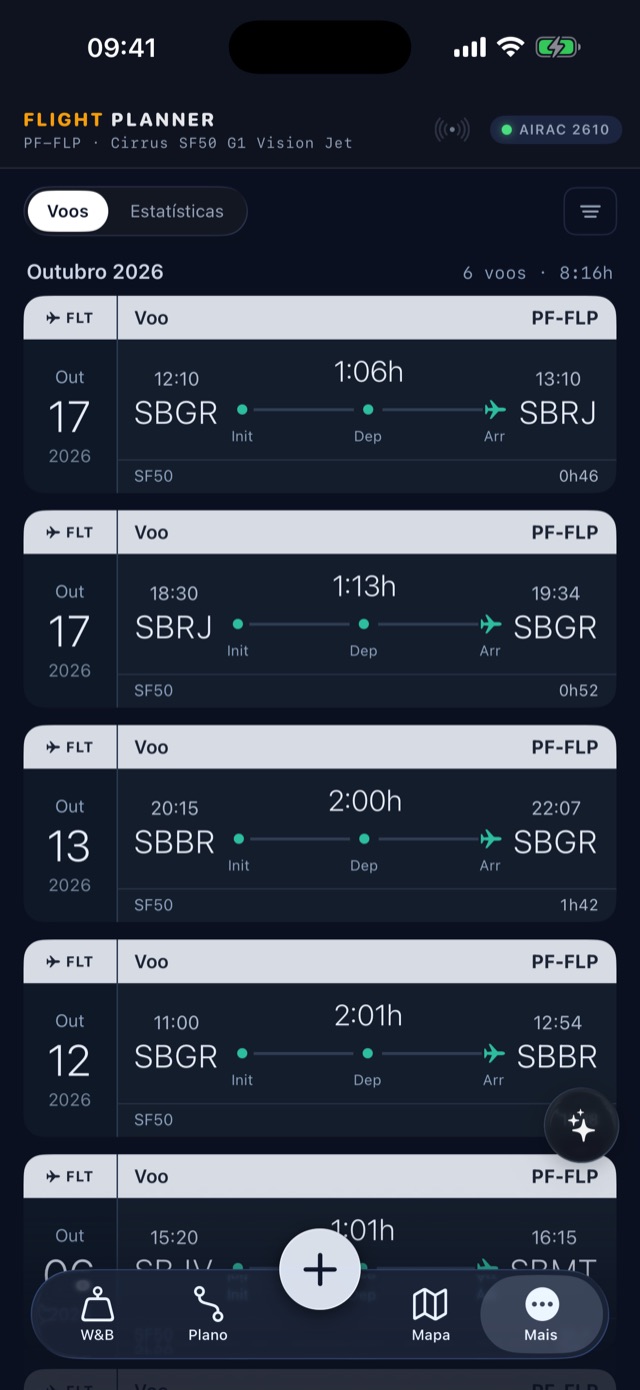The width and height of the screenshot is (640, 1390).
Task: Open the Mais more options tab
Action: point(541,1314)
